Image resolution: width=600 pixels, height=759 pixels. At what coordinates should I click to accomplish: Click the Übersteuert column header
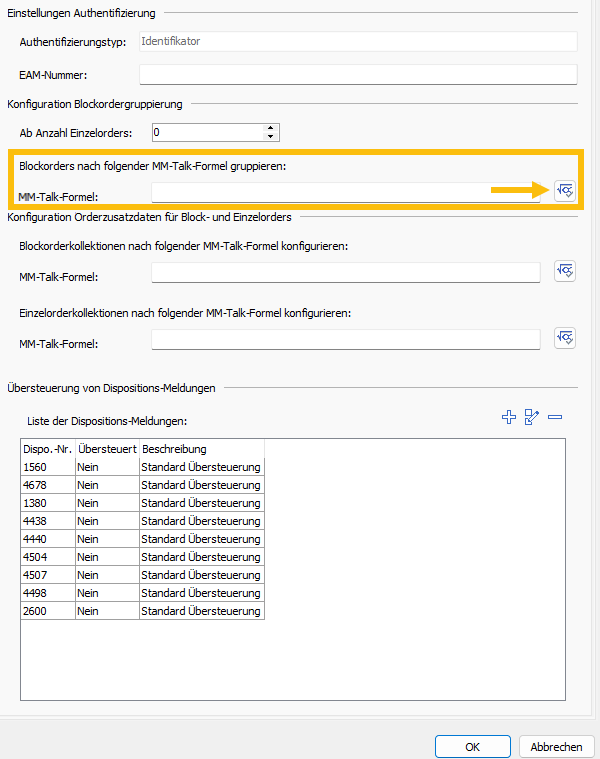(107, 449)
